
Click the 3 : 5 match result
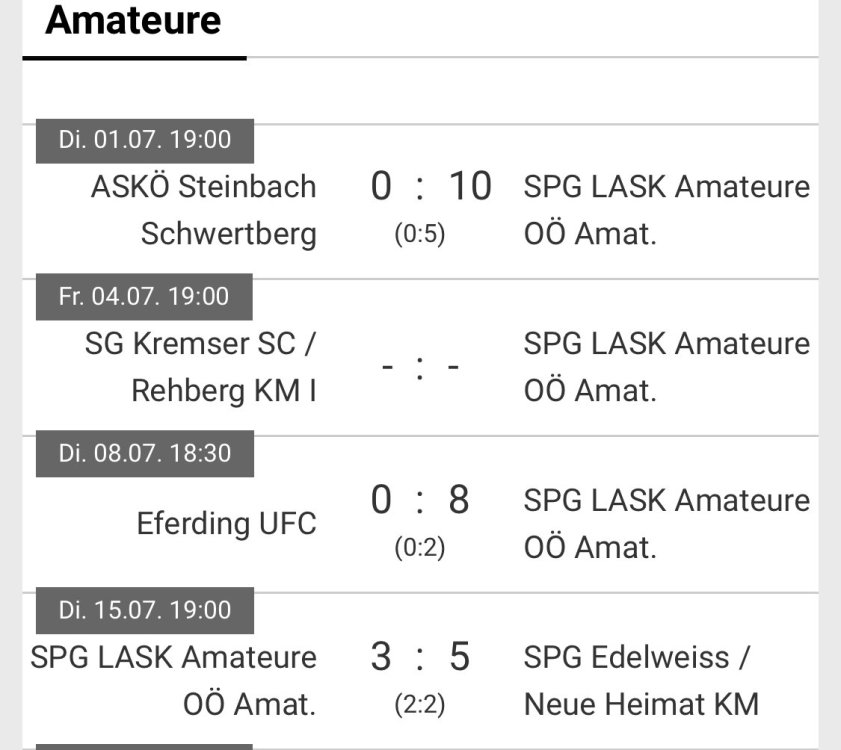pyautogui.click(x=420, y=657)
